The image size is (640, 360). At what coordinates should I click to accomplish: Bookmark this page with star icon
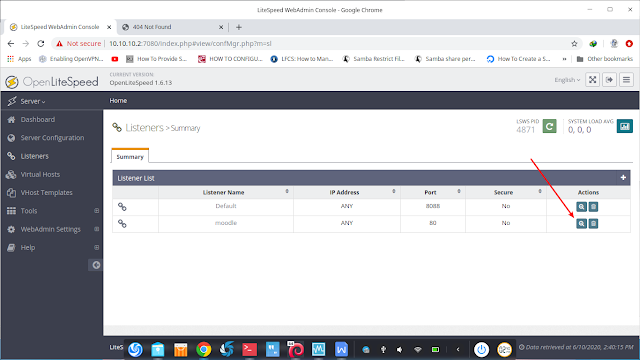574,43
